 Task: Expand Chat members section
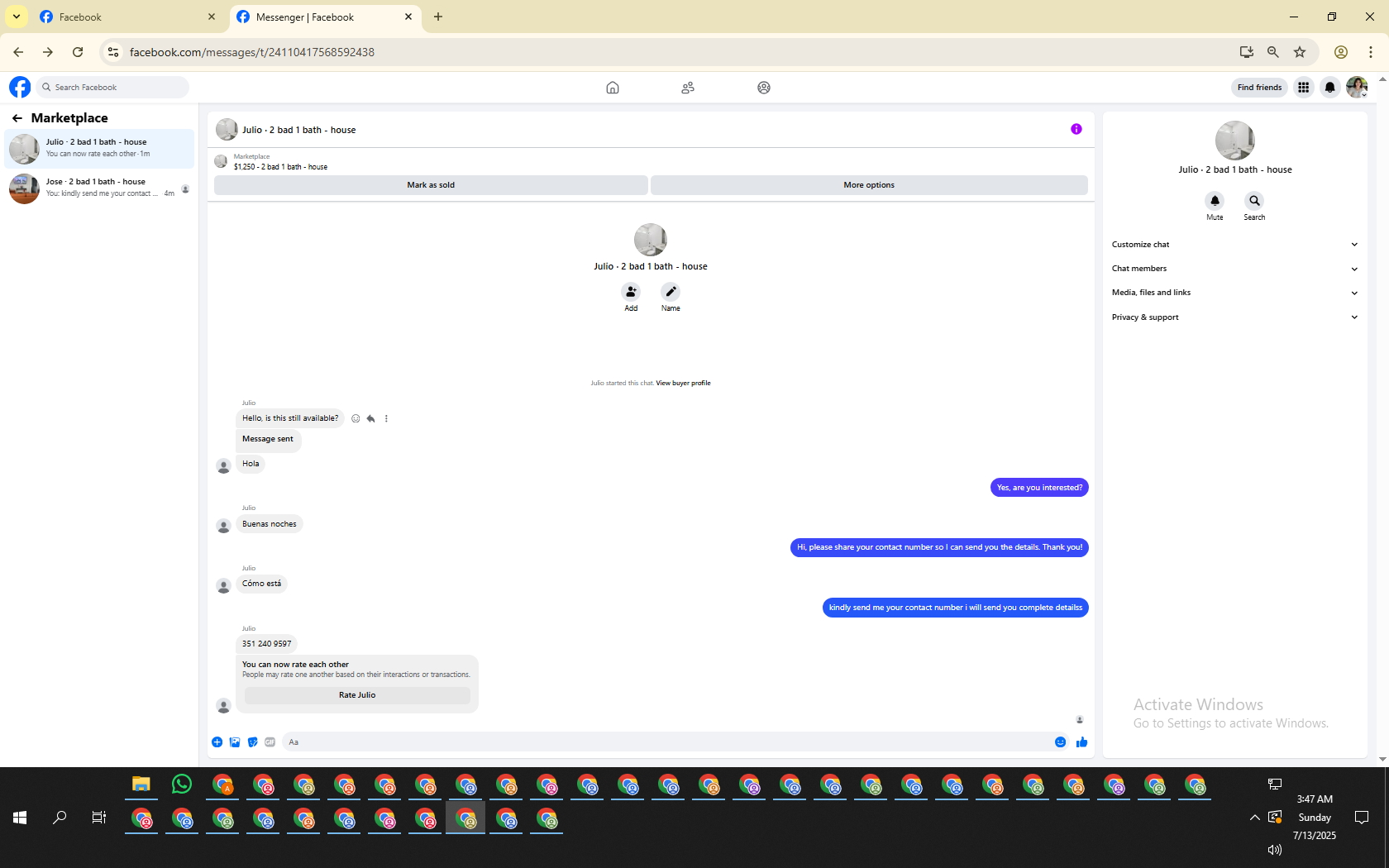(x=1234, y=269)
